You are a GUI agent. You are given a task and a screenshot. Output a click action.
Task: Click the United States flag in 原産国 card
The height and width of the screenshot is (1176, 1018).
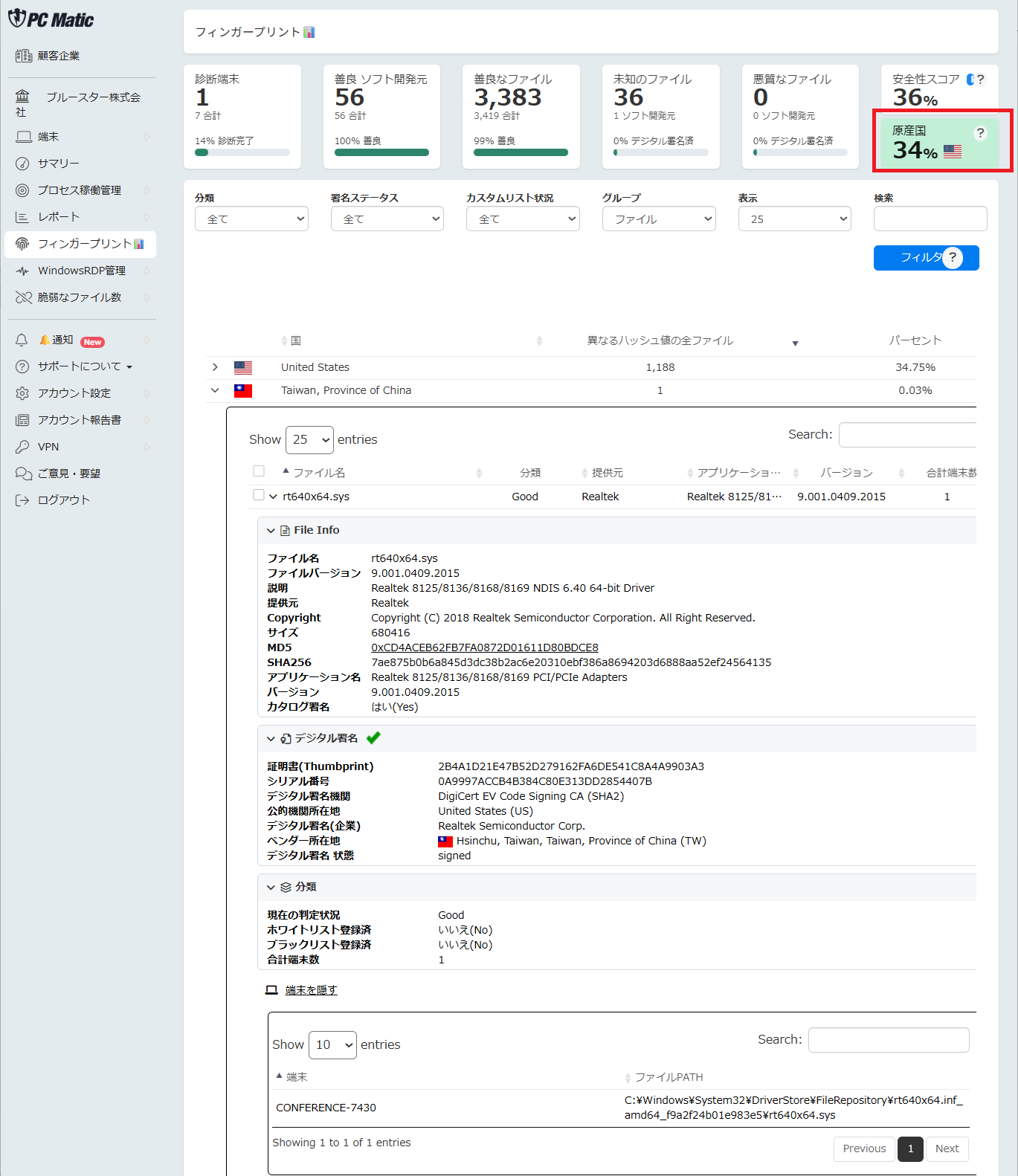point(953,152)
